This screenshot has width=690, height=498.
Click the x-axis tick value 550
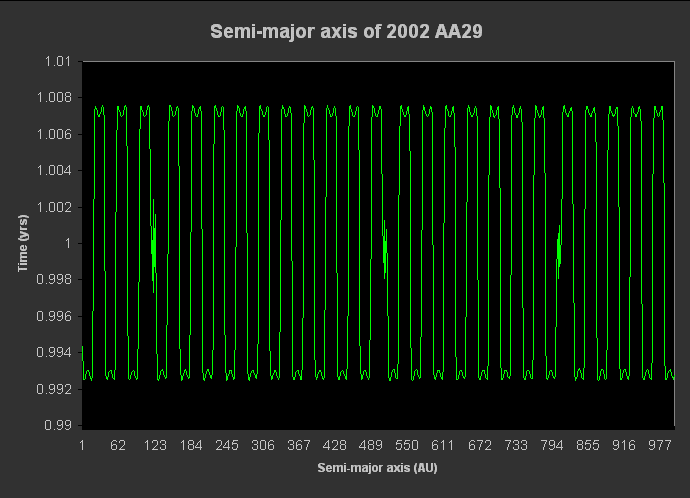[x=407, y=446]
